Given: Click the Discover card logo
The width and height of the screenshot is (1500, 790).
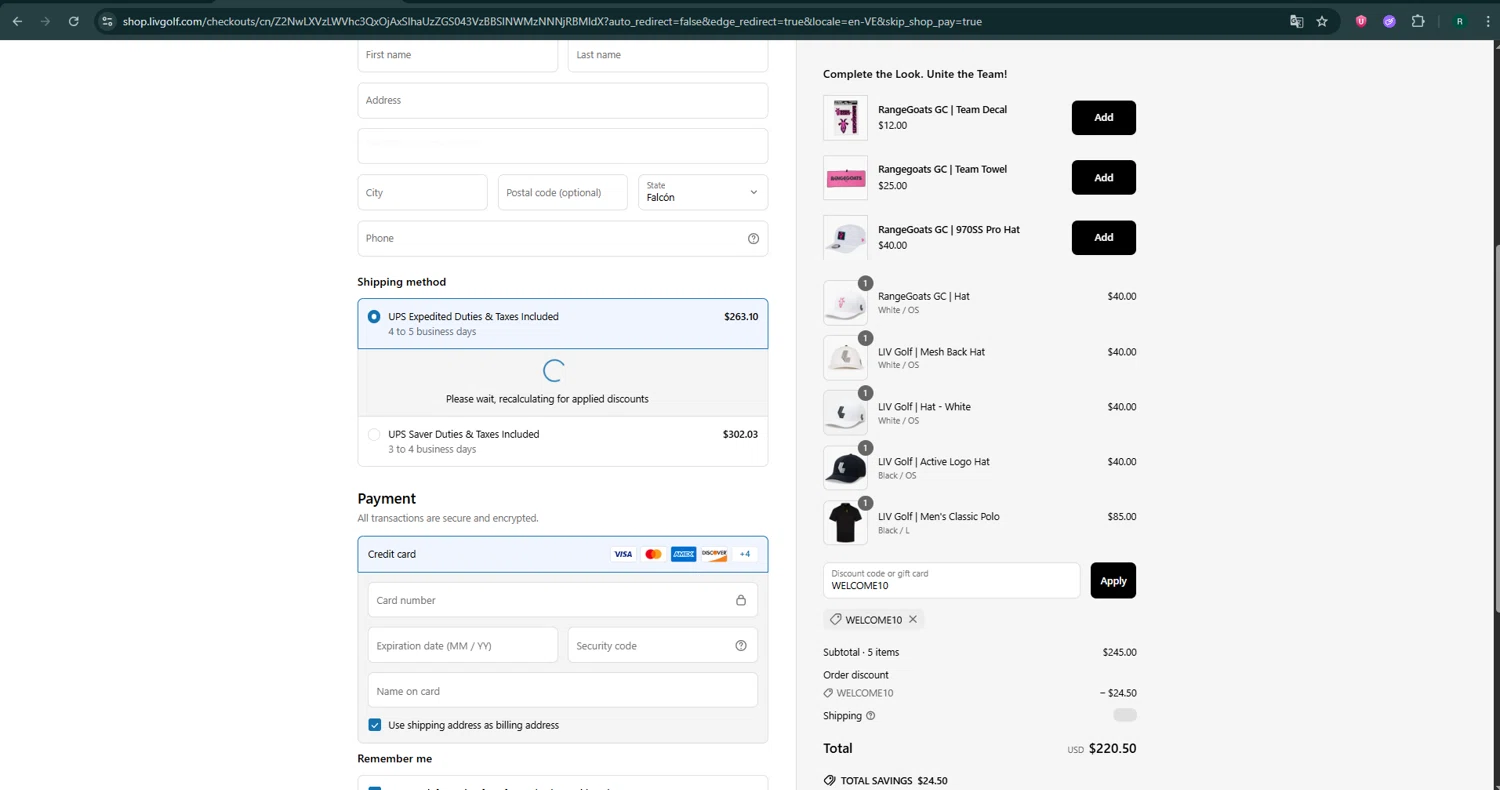Looking at the screenshot, I should 714,554.
